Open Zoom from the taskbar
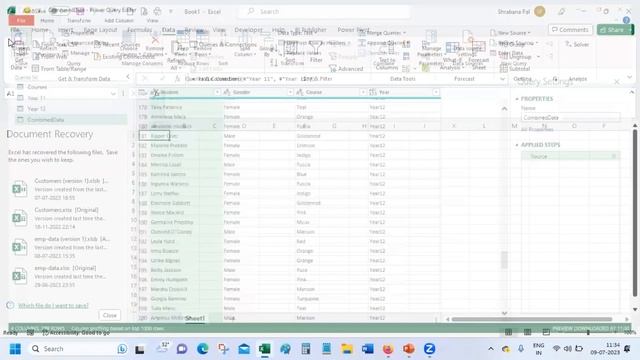The image size is (640, 360). coord(429,349)
